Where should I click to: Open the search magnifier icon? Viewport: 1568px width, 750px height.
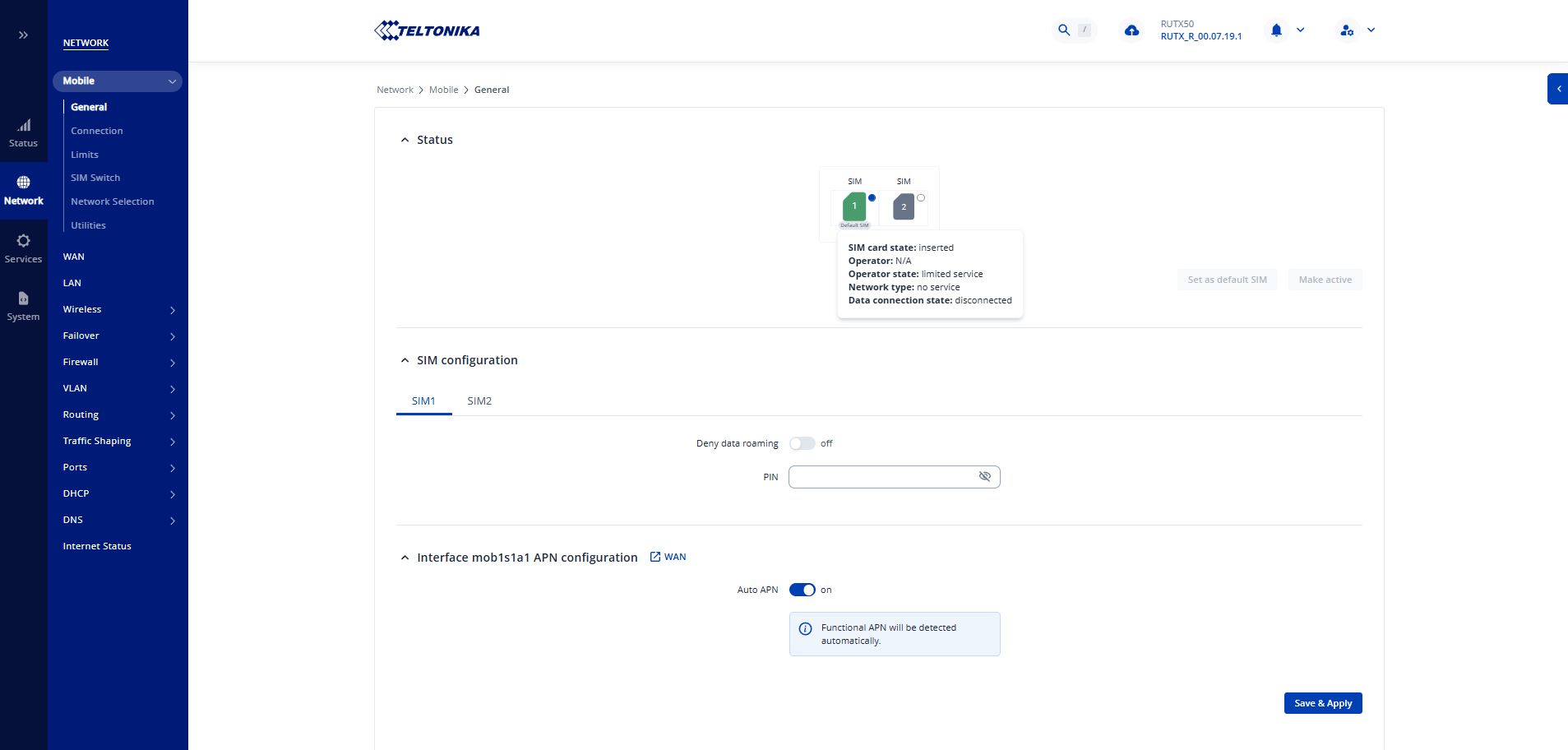(x=1064, y=30)
